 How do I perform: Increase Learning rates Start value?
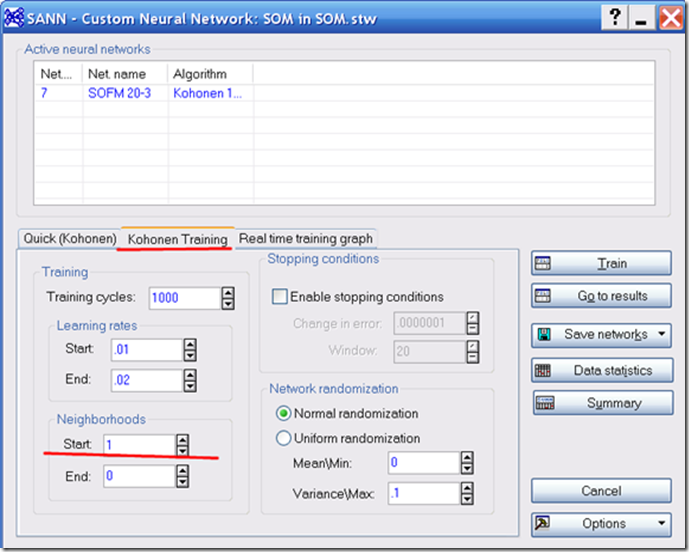[190, 345]
